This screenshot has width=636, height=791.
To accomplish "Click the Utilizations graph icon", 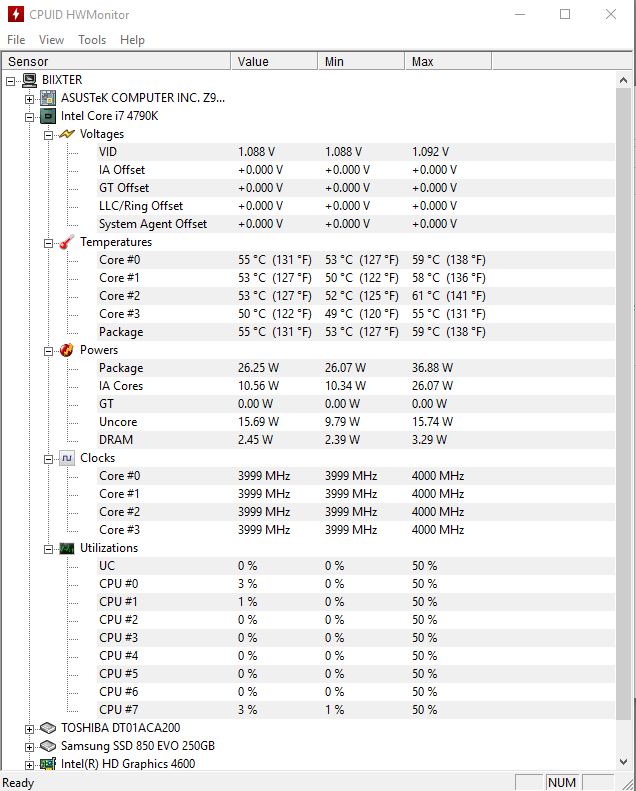I will (67, 548).
